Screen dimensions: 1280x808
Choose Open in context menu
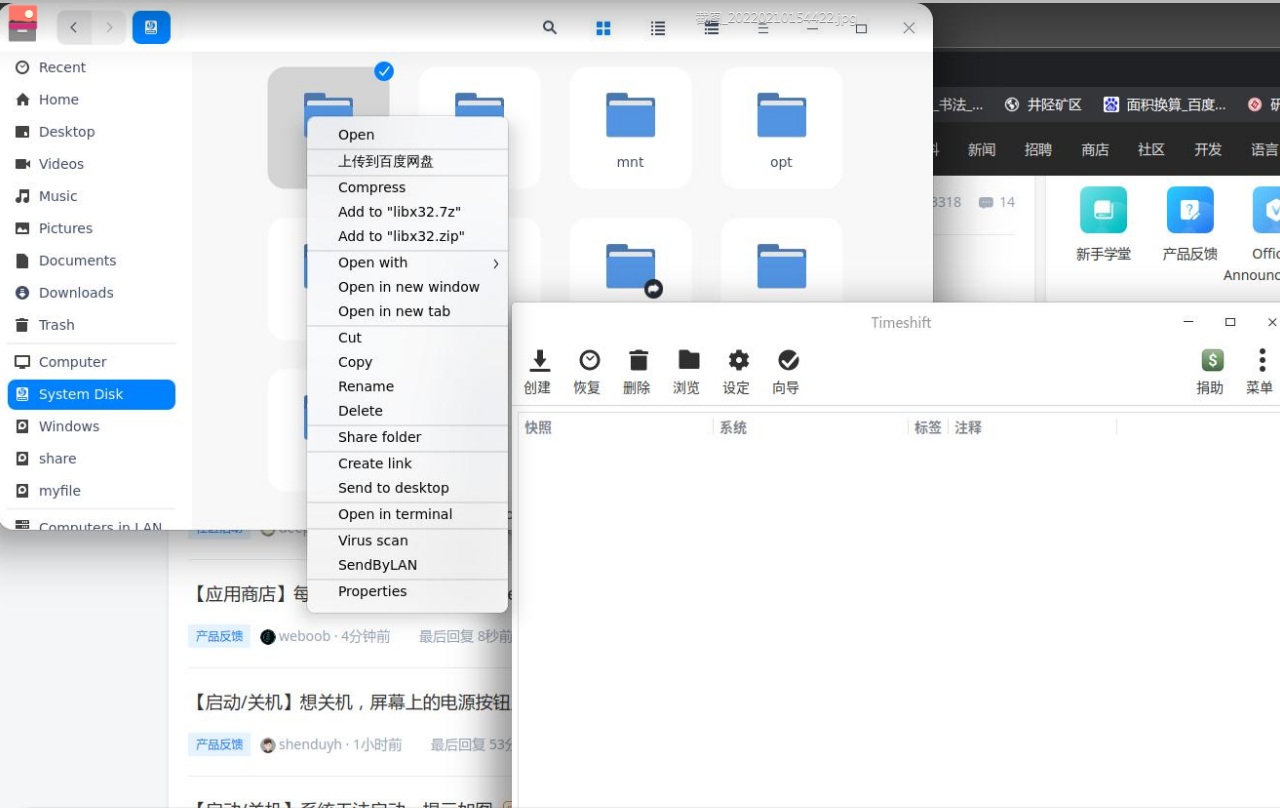click(x=407, y=135)
